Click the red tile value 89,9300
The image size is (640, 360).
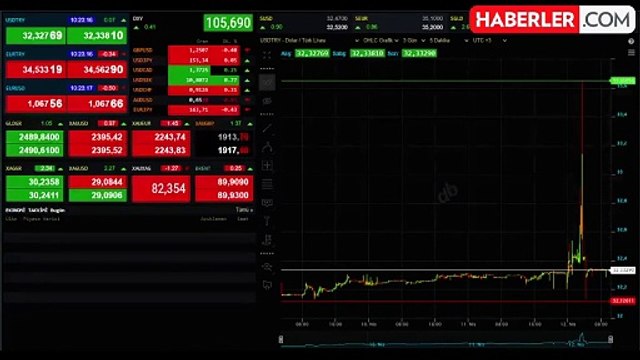pos(224,195)
